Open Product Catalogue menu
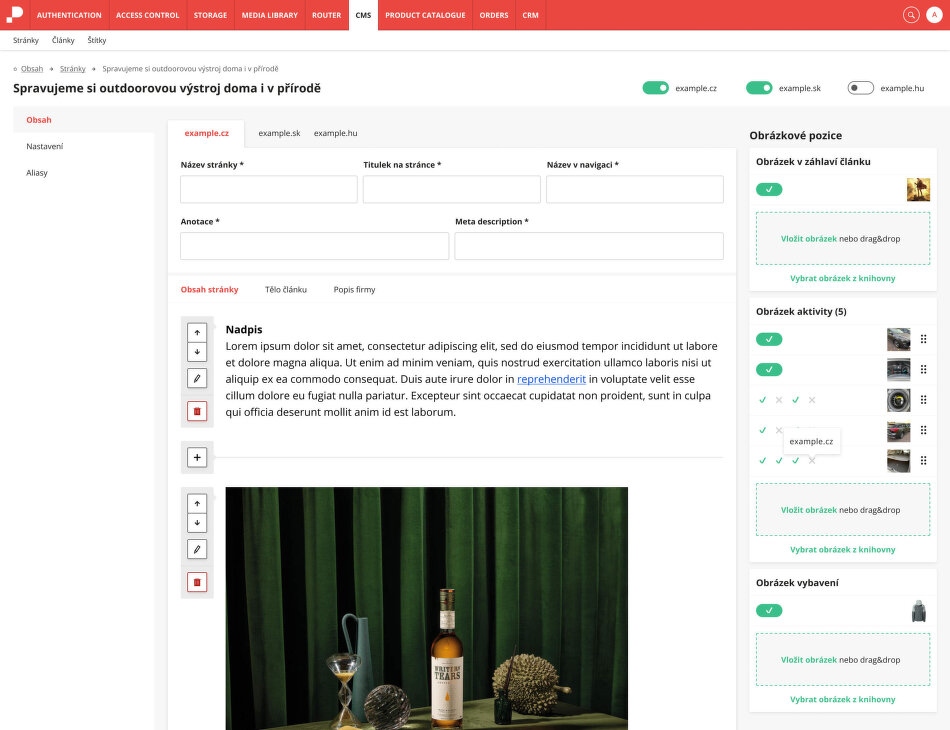 tap(425, 15)
